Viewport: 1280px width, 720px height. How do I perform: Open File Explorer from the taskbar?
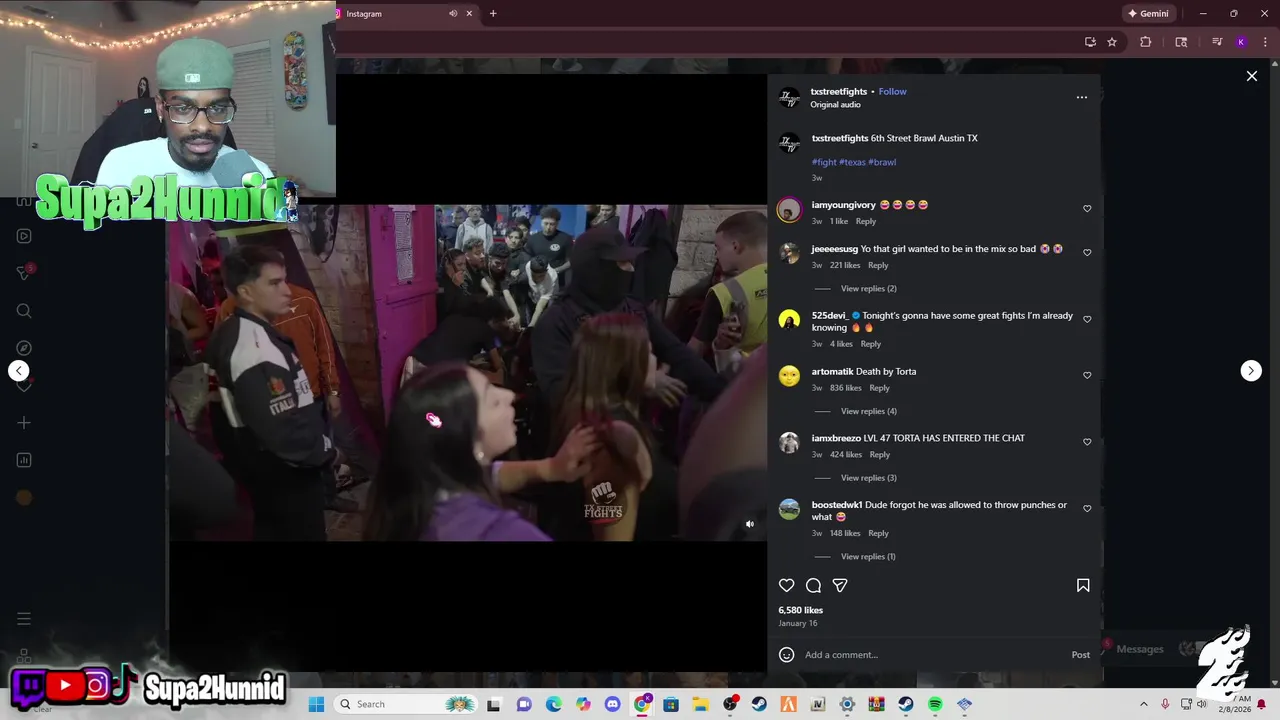[700, 705]
